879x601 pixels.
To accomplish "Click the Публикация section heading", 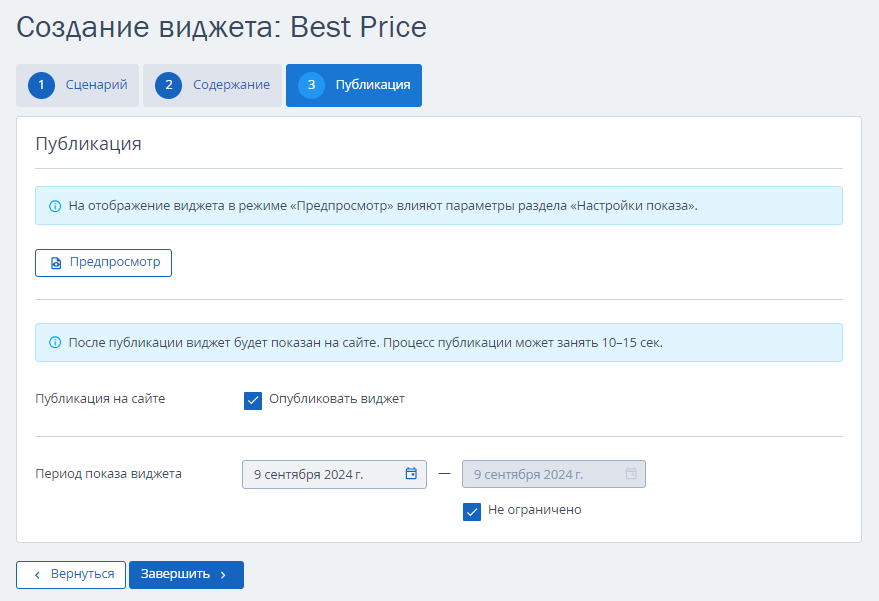I will 89,144.
